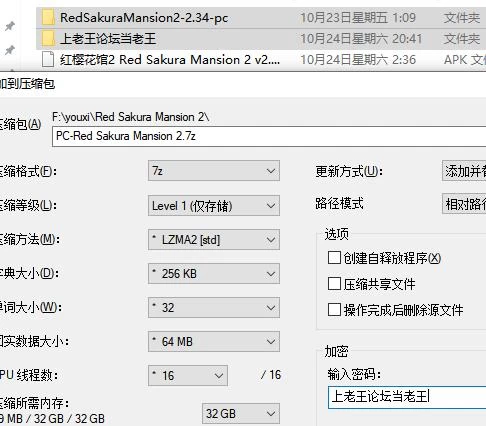The width and height of the screenshot is (486, 426).
Task: Check 操作完成后删除源文件 option
Action: pyautogui.click(x=334, y=310)
